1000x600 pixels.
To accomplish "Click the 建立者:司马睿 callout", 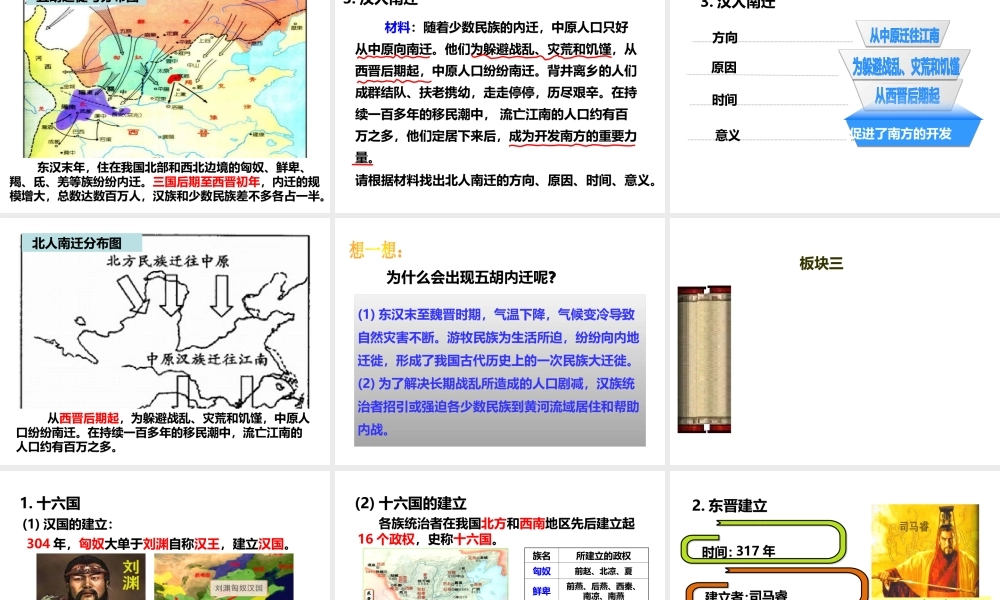I will (777, 585).
